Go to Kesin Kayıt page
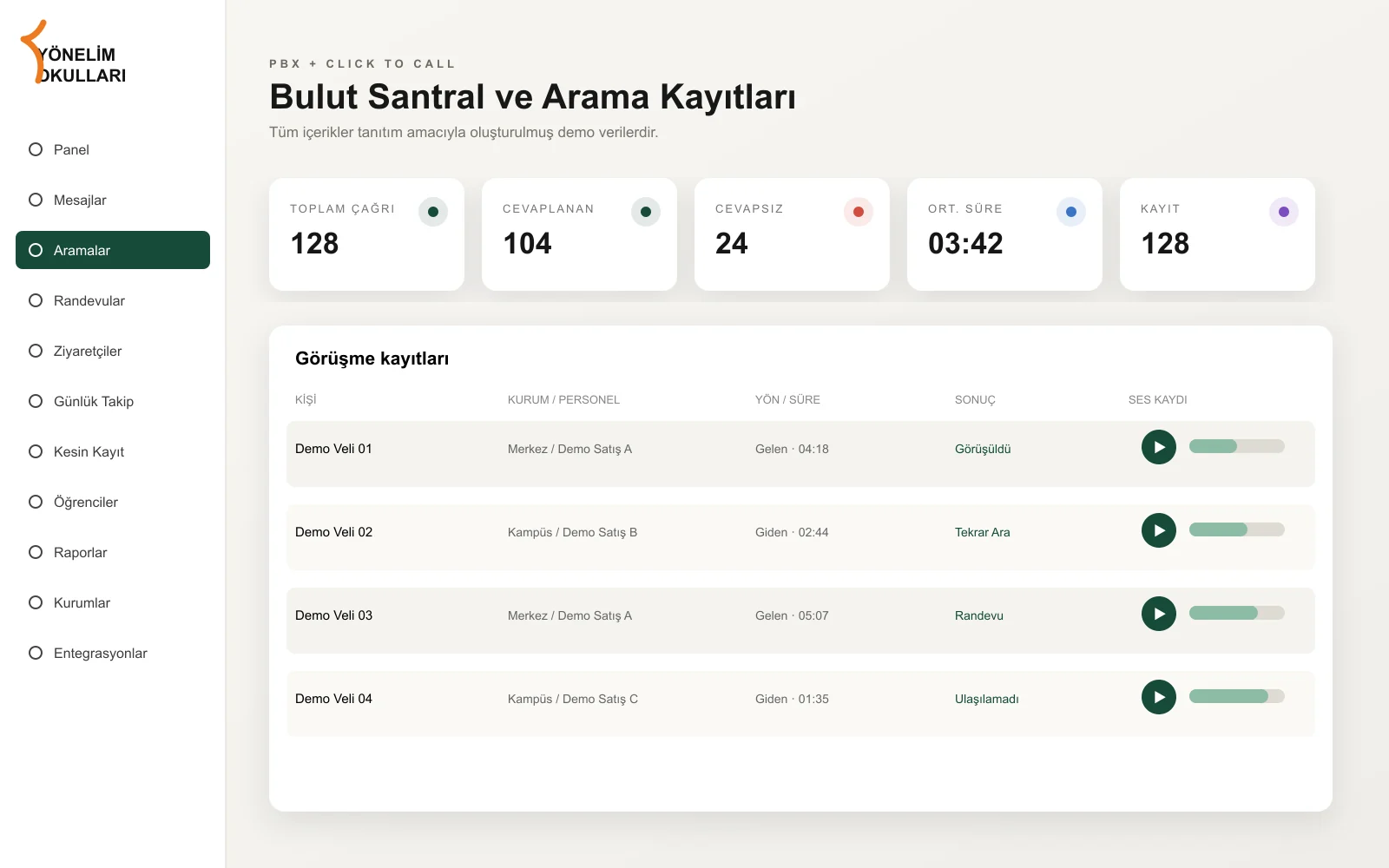Viewport: 1389px width, 868px height. tap(113, 451)
